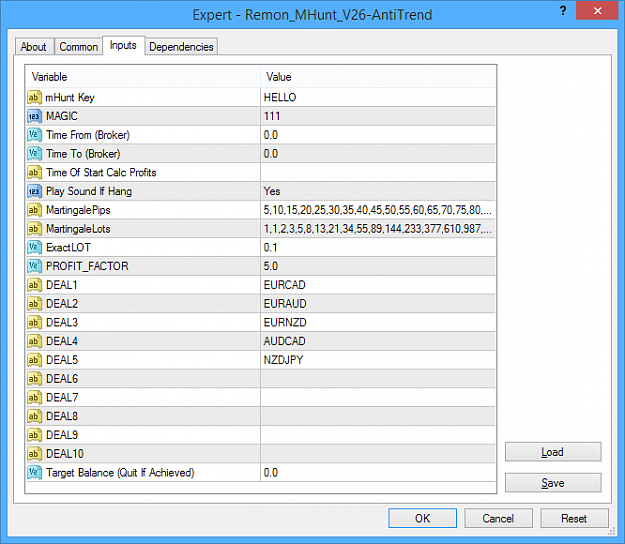
Task: Click the integer icon beside Play Sound If Hang
Action: (x=34, y=191)
